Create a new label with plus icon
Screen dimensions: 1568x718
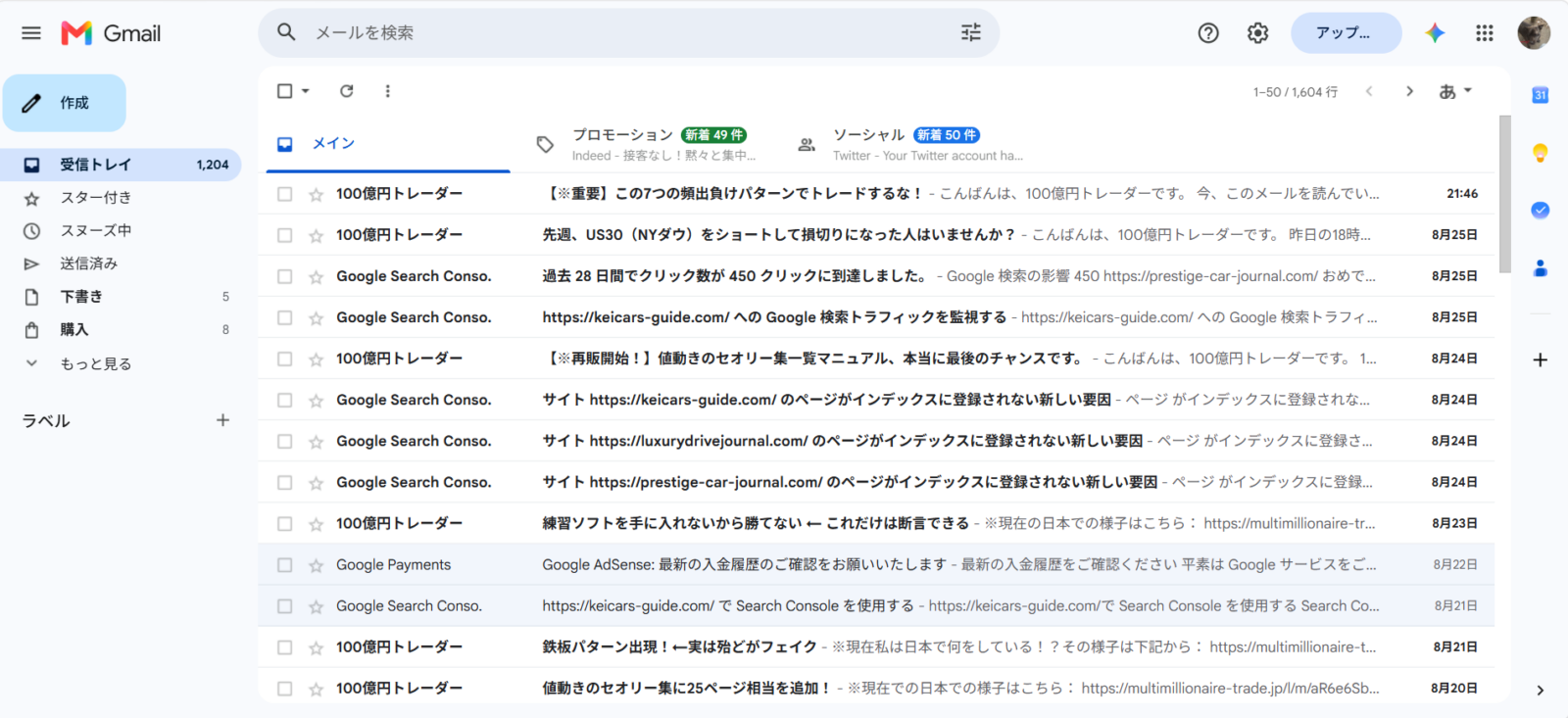223,420
